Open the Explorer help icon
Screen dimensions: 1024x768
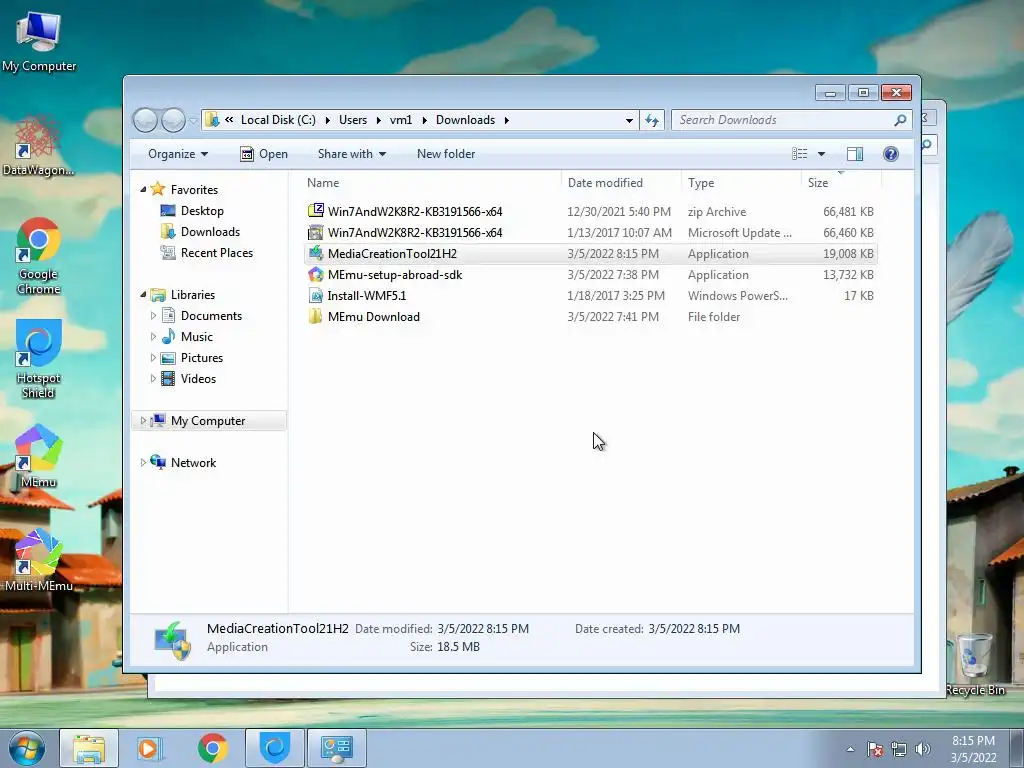click(890, 153)
